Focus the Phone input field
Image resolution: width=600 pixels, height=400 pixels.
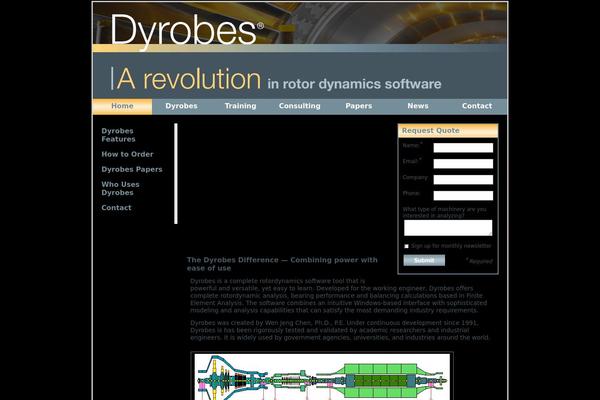tap(463, 196)
